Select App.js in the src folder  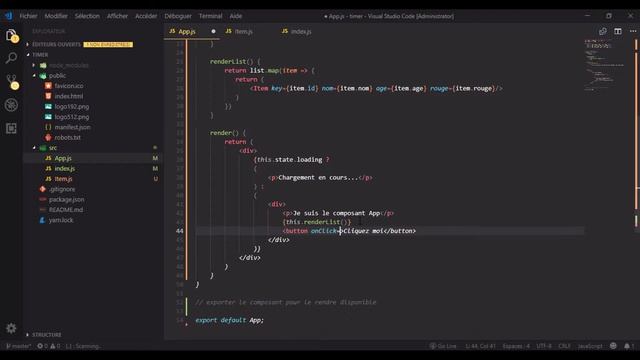pyautogui.click(x=63, y=158)
